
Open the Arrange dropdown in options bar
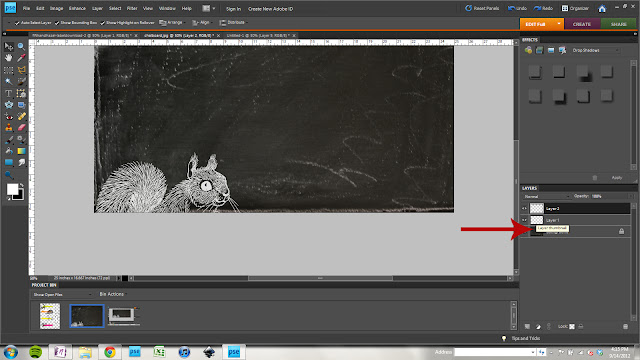pos(172,22)
